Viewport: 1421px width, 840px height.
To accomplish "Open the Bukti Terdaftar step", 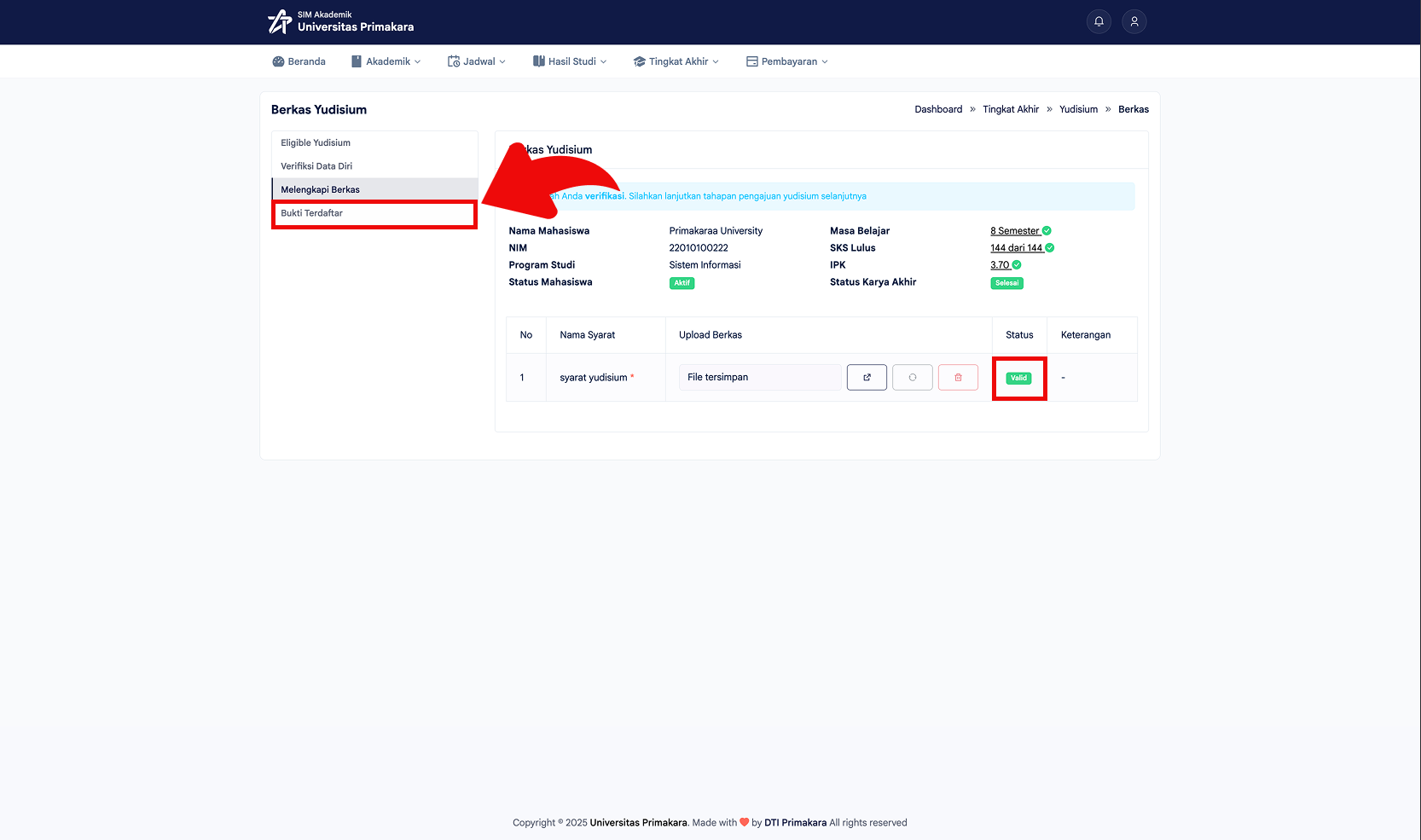I will pos(374,213).
